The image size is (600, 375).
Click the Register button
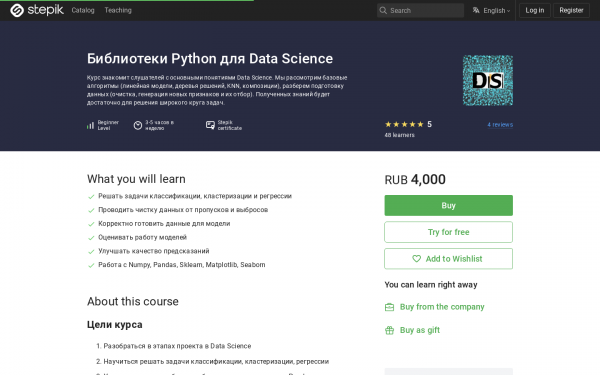pyautogui.click(x=571, y=10)
